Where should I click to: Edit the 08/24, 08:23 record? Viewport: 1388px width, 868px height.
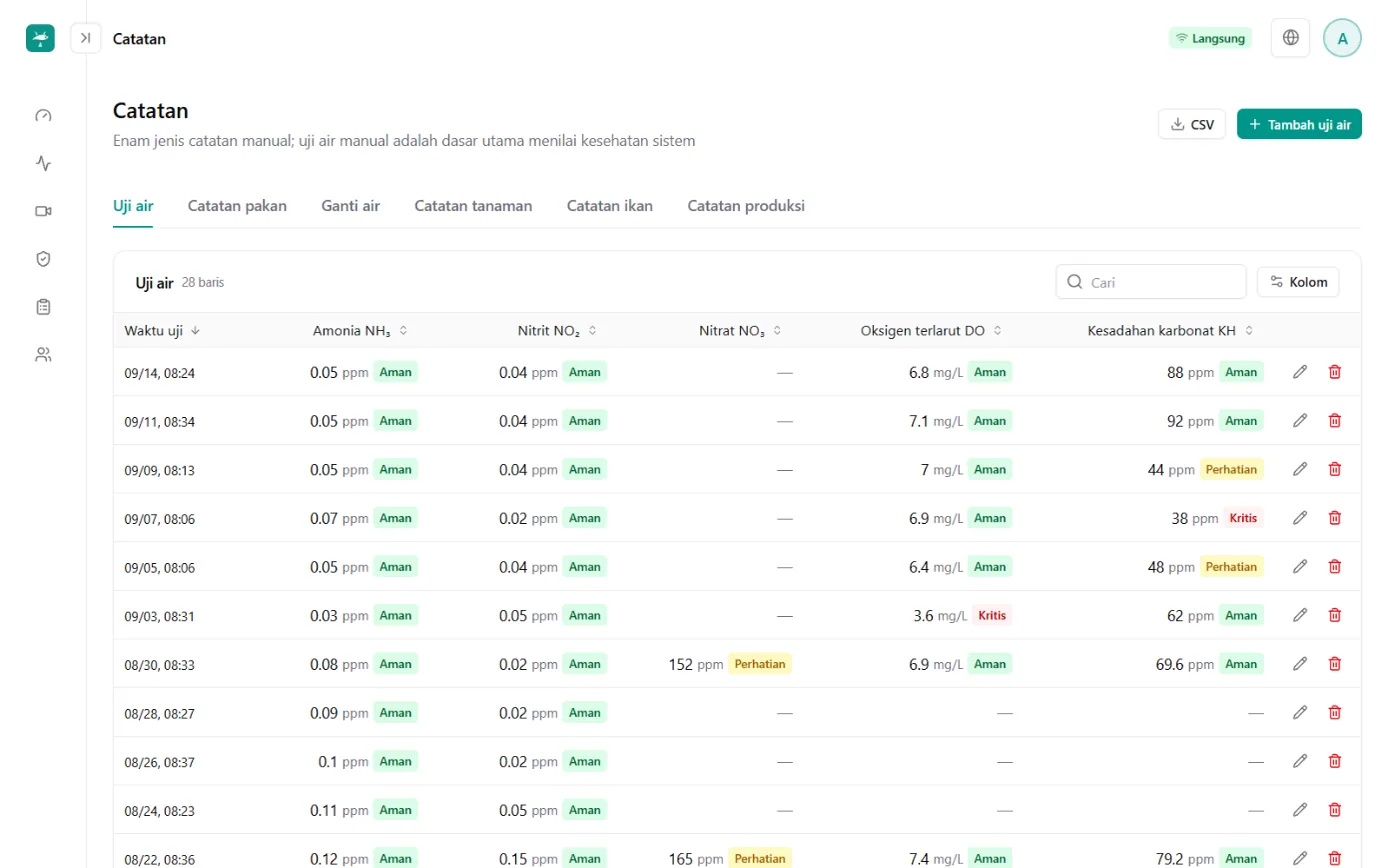click(x=1300, y=809)
